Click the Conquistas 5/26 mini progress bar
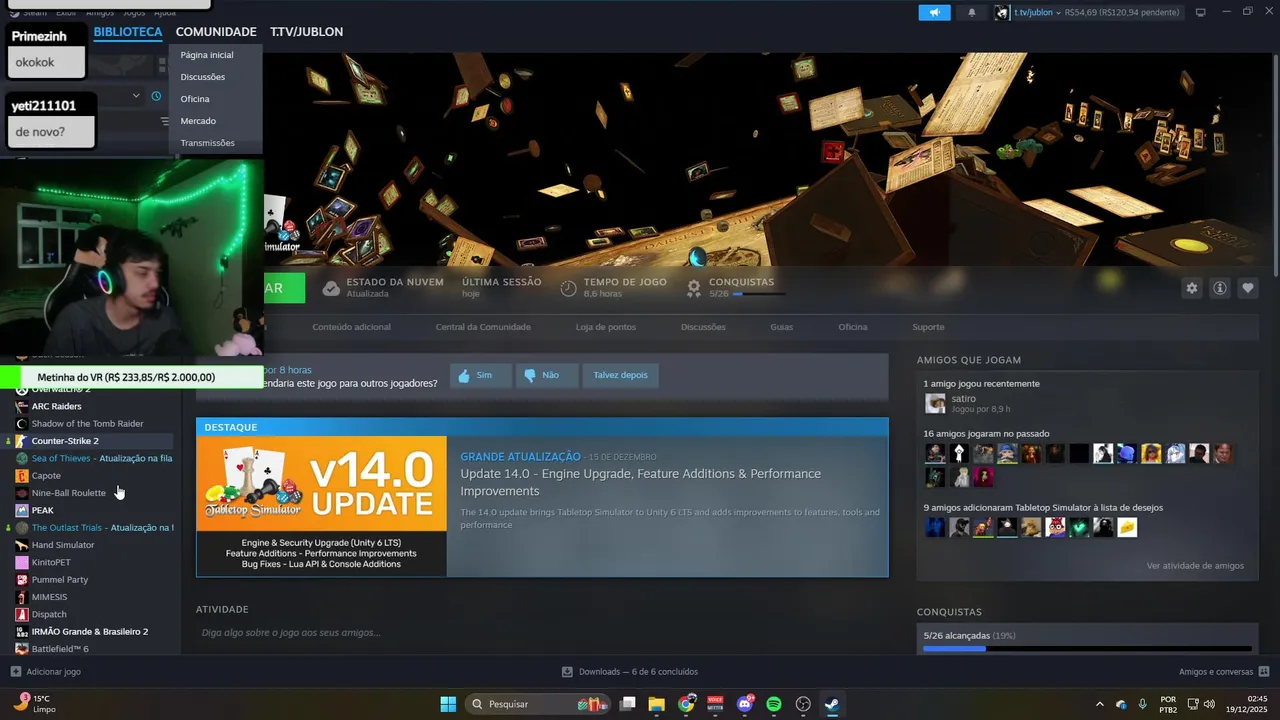 click(759, 294)
